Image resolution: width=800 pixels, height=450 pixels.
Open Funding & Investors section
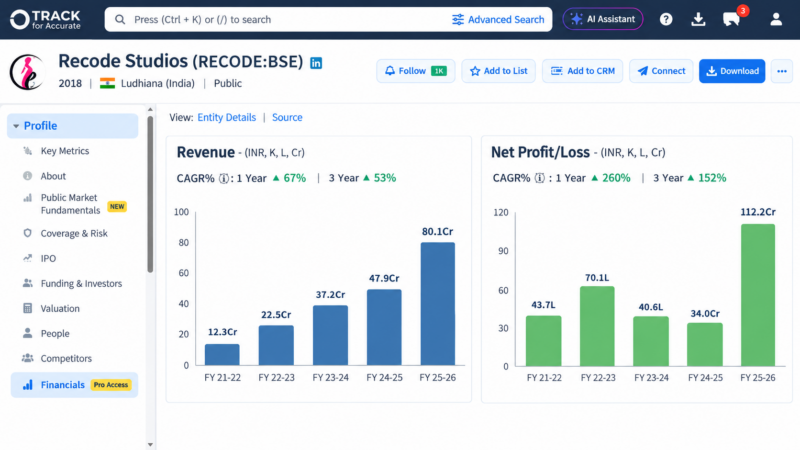[x=81, y=283]
